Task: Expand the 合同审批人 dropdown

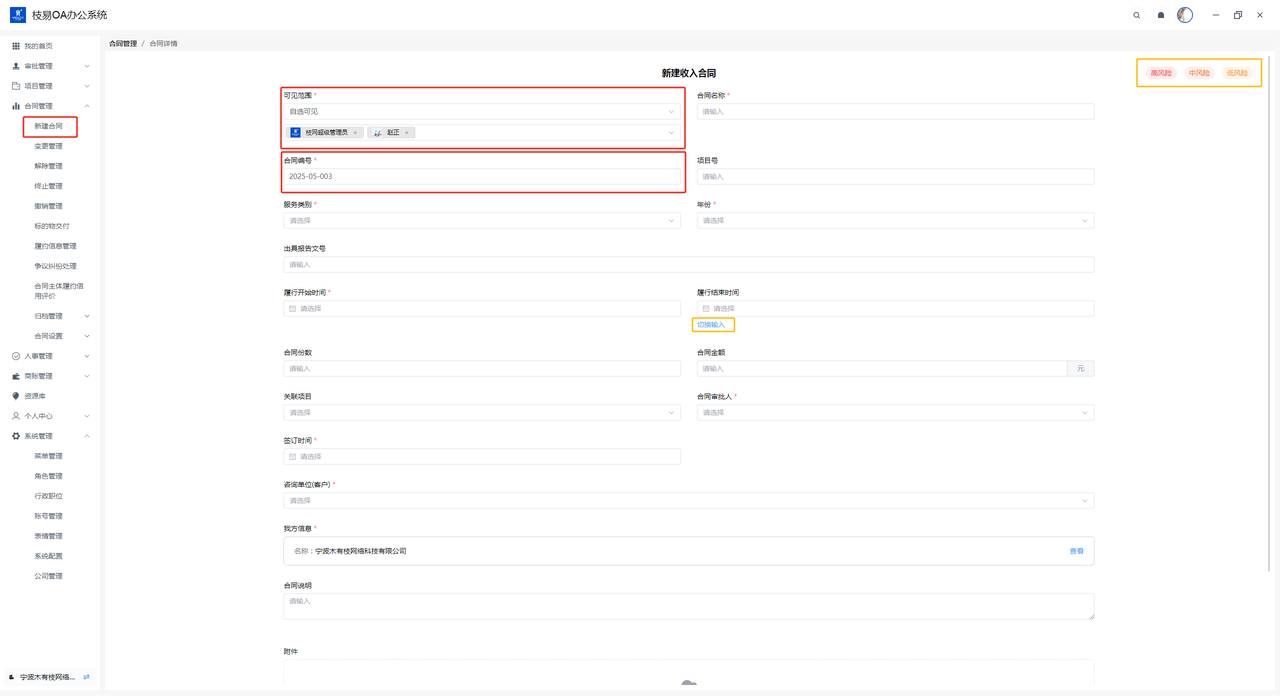Action: tap(895, 413)
